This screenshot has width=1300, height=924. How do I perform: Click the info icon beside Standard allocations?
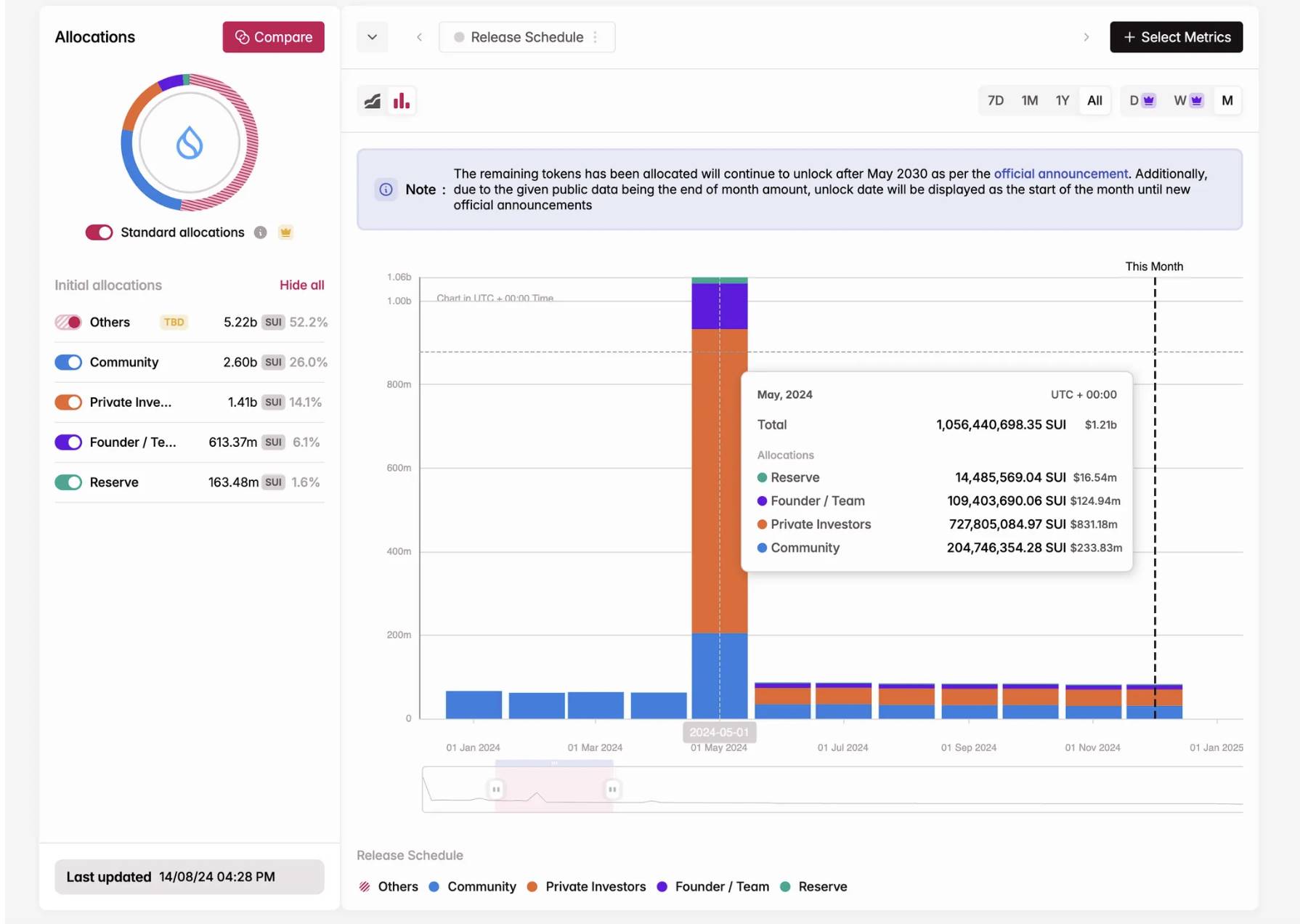(260, 232)
